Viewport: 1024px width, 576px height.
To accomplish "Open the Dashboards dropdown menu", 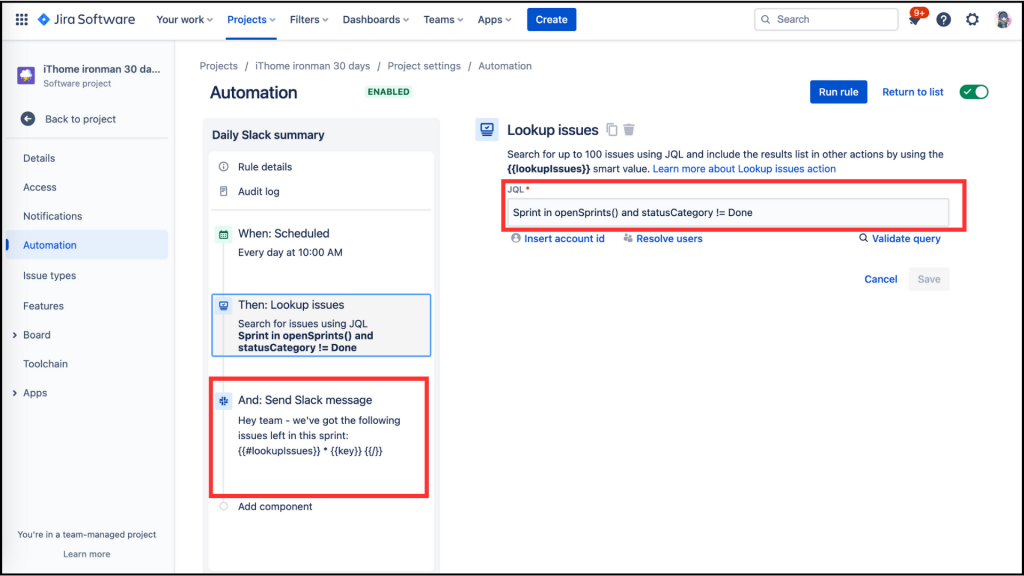I will [376, 20].
